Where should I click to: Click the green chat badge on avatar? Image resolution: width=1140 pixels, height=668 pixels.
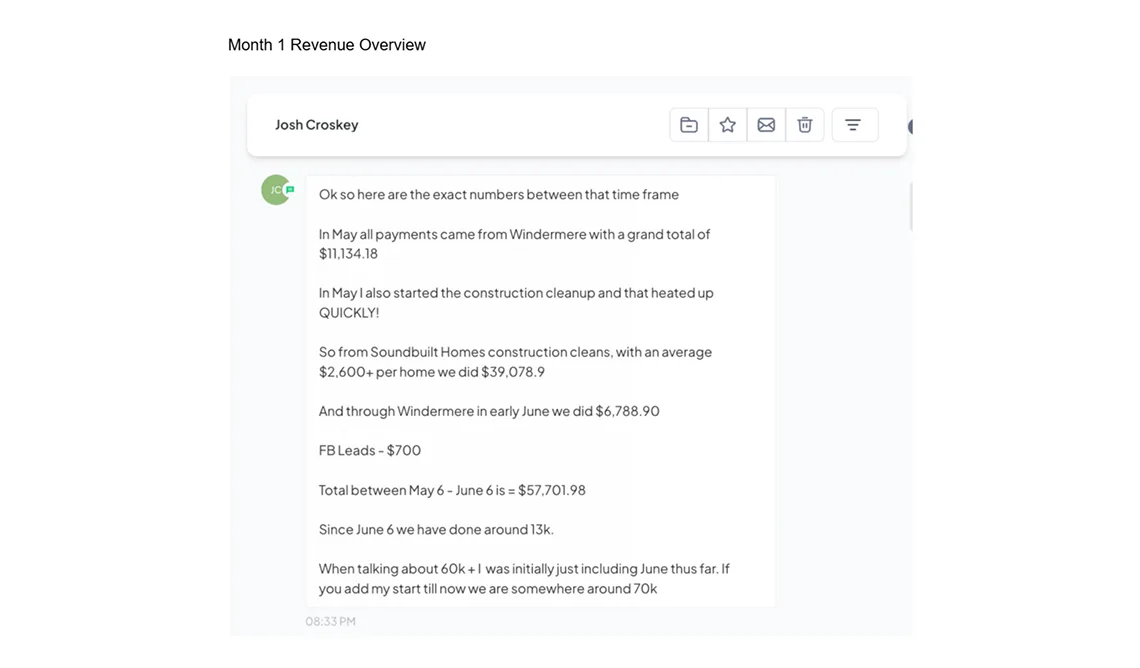click(x=290, y=189)
